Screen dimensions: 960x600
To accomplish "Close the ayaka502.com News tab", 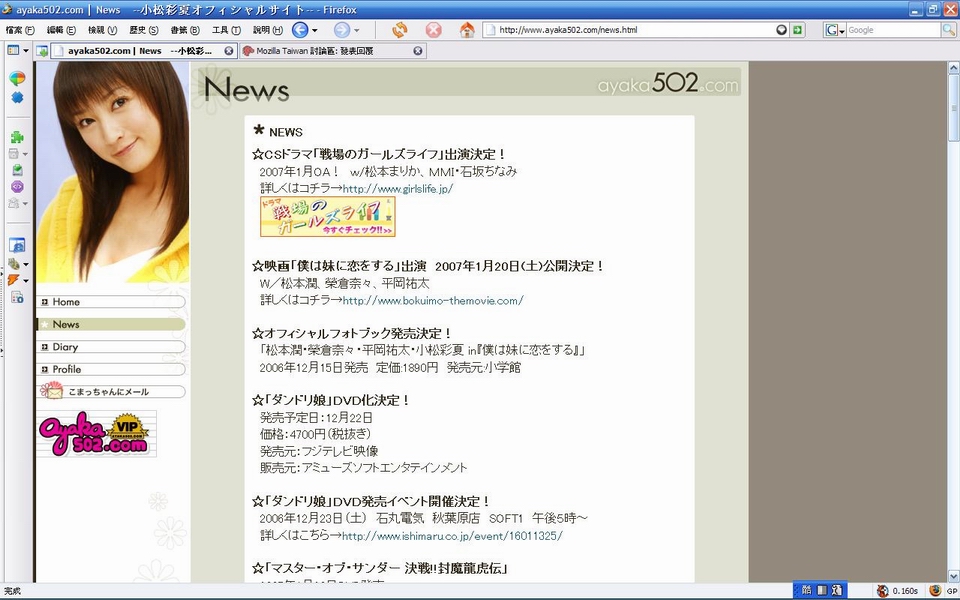I will click(x=229, y=50).
